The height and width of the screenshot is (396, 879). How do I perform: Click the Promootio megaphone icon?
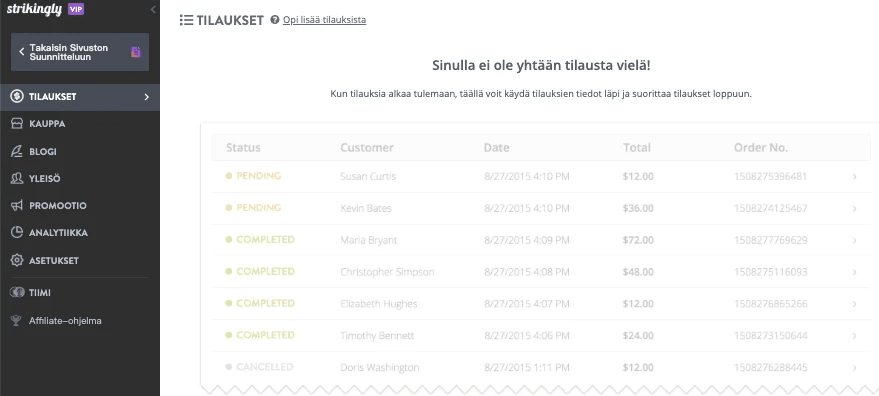(17, 206)
